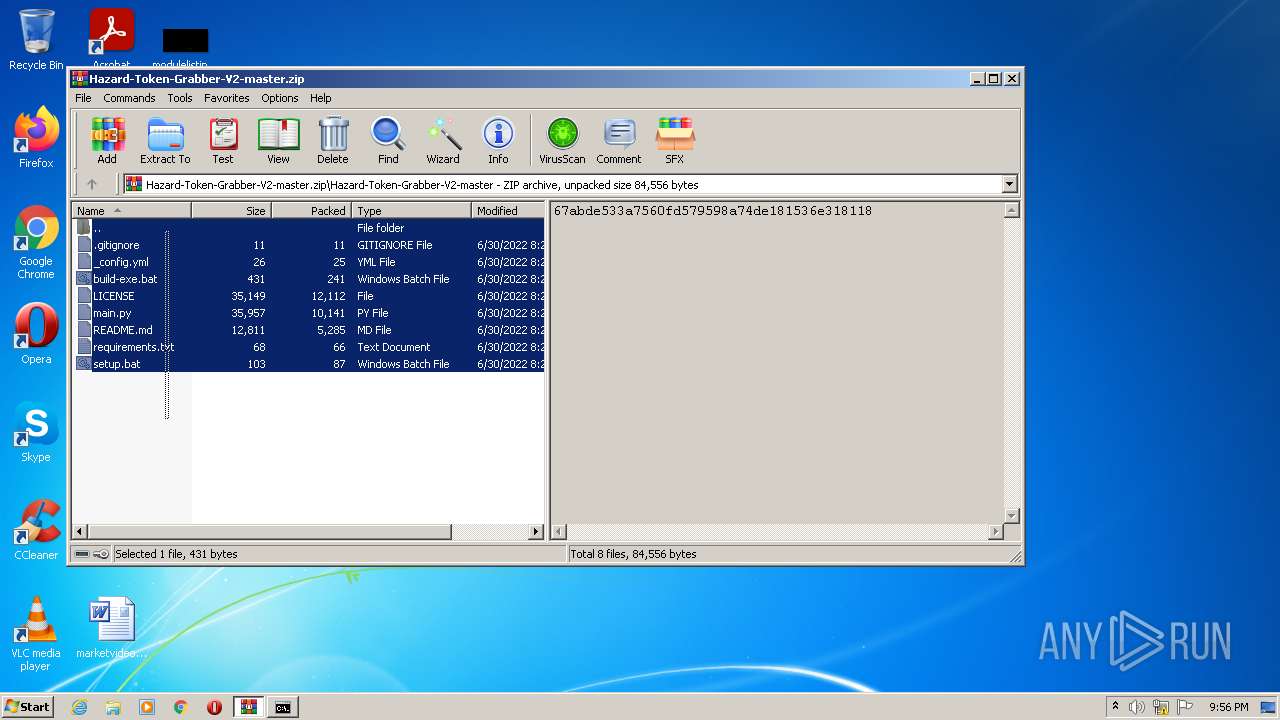This screenshot has width=1280, height=720.
Task: Click the Add toolbar icon
Action: pos(107,140)
